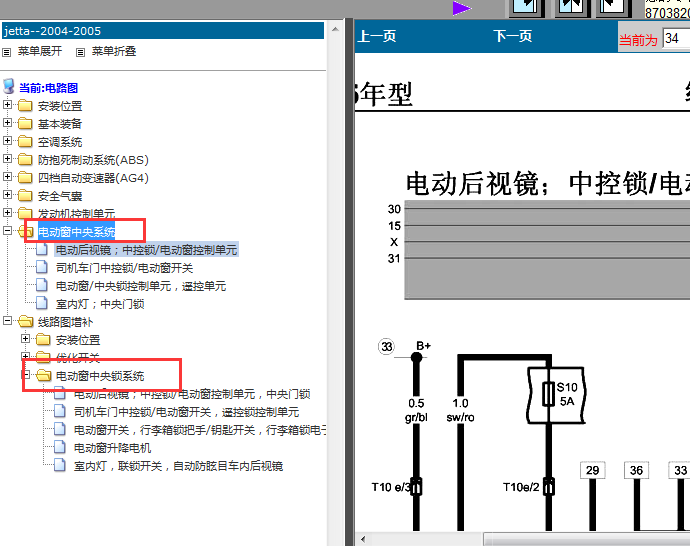Click the page icon of 室内灯，联锁开关，自动防眩目车内后视镜
This screenshot has height=546, width=690.
tap(60, 465)
